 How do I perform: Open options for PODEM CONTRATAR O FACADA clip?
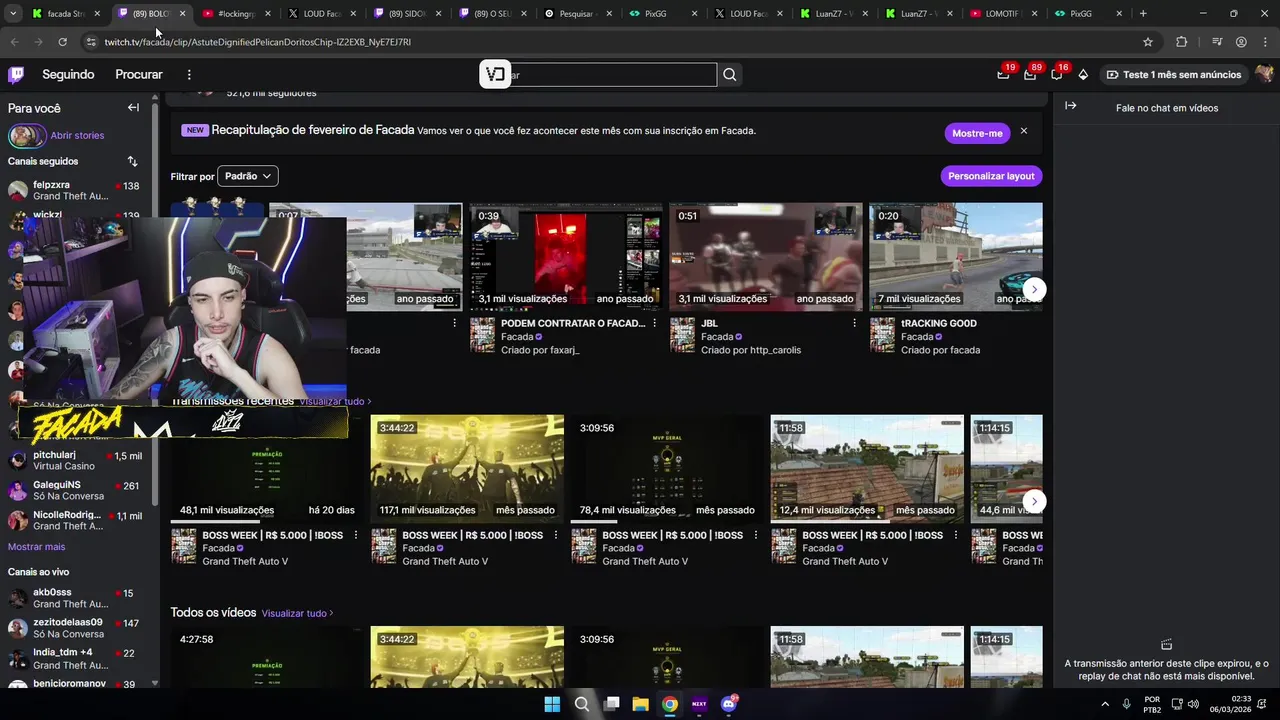[x=655, y=323]
